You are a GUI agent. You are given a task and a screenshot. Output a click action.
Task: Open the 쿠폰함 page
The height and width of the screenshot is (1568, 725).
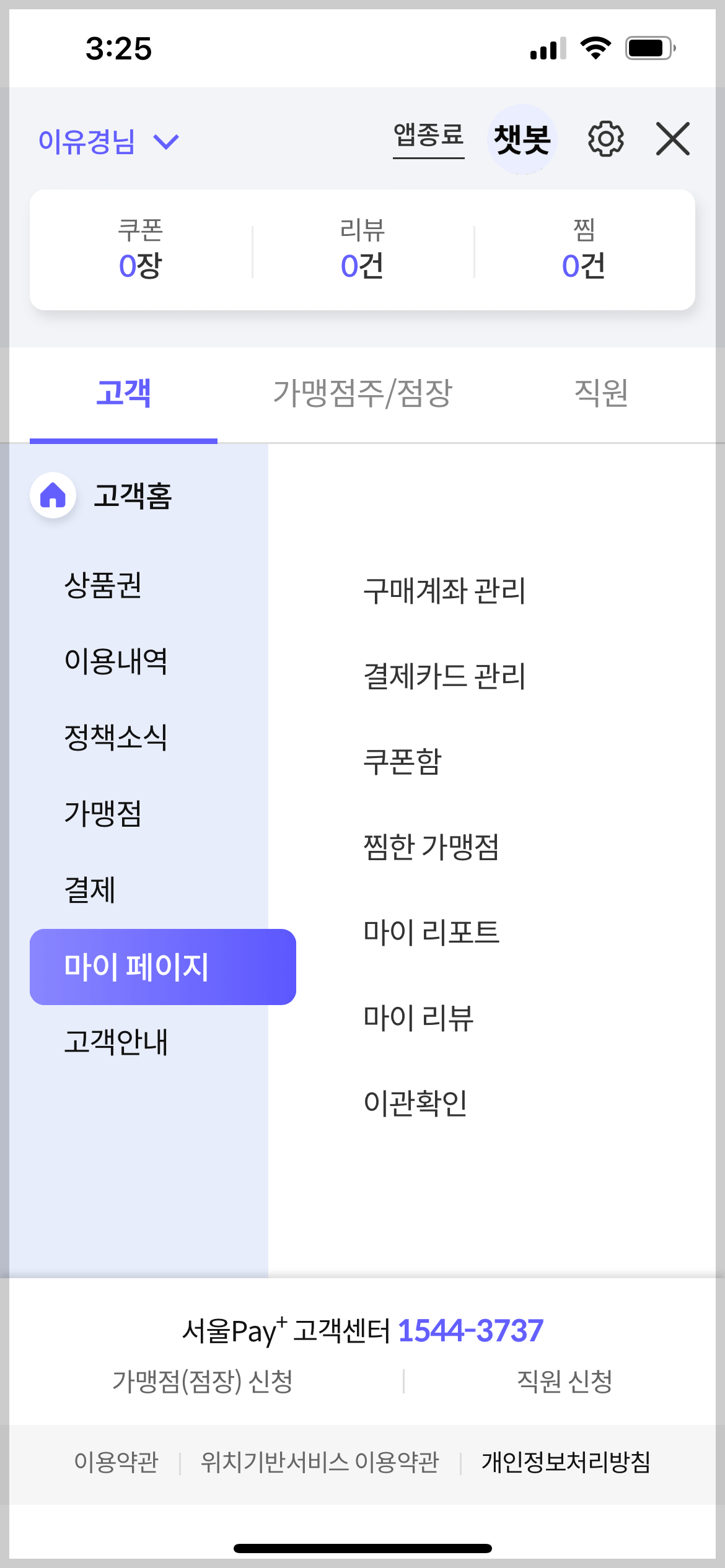(403, 764)
